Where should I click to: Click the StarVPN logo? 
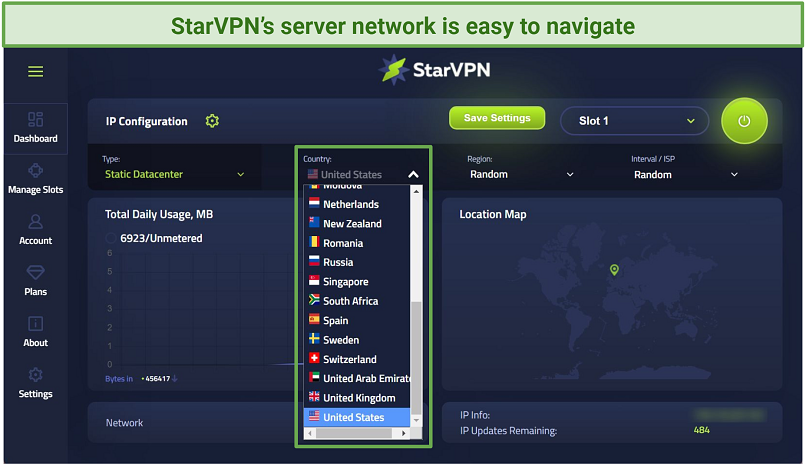click(x=435, y=70)
